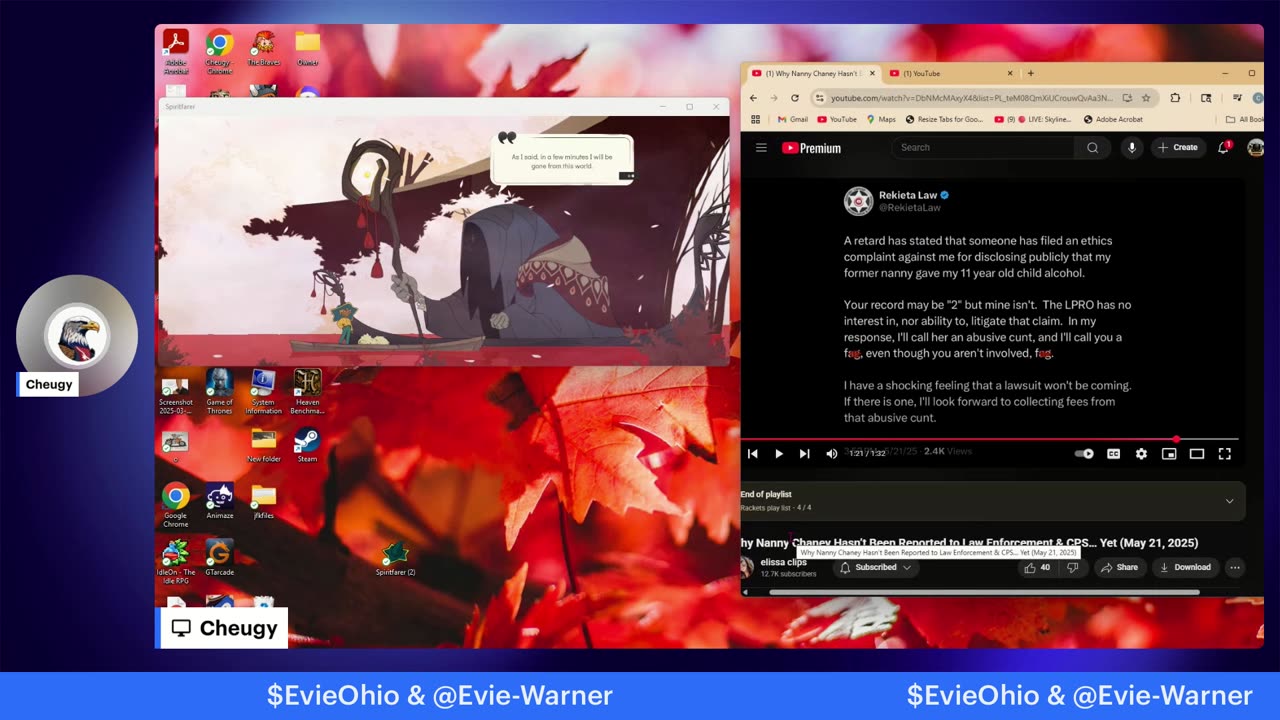
Task: Switch to the Why Nanny Chaney tab
Action: click(813, 73)
